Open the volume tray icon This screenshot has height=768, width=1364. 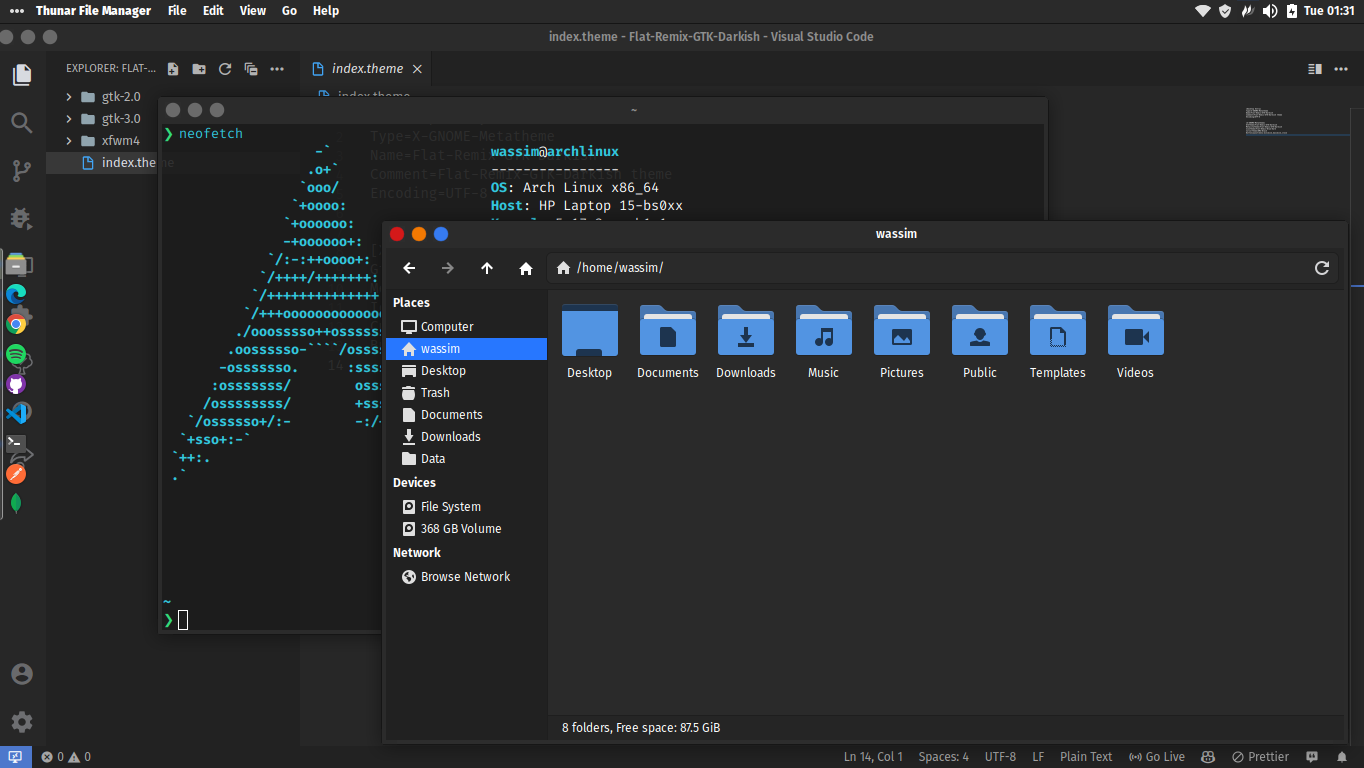[x=1270, y=11]
